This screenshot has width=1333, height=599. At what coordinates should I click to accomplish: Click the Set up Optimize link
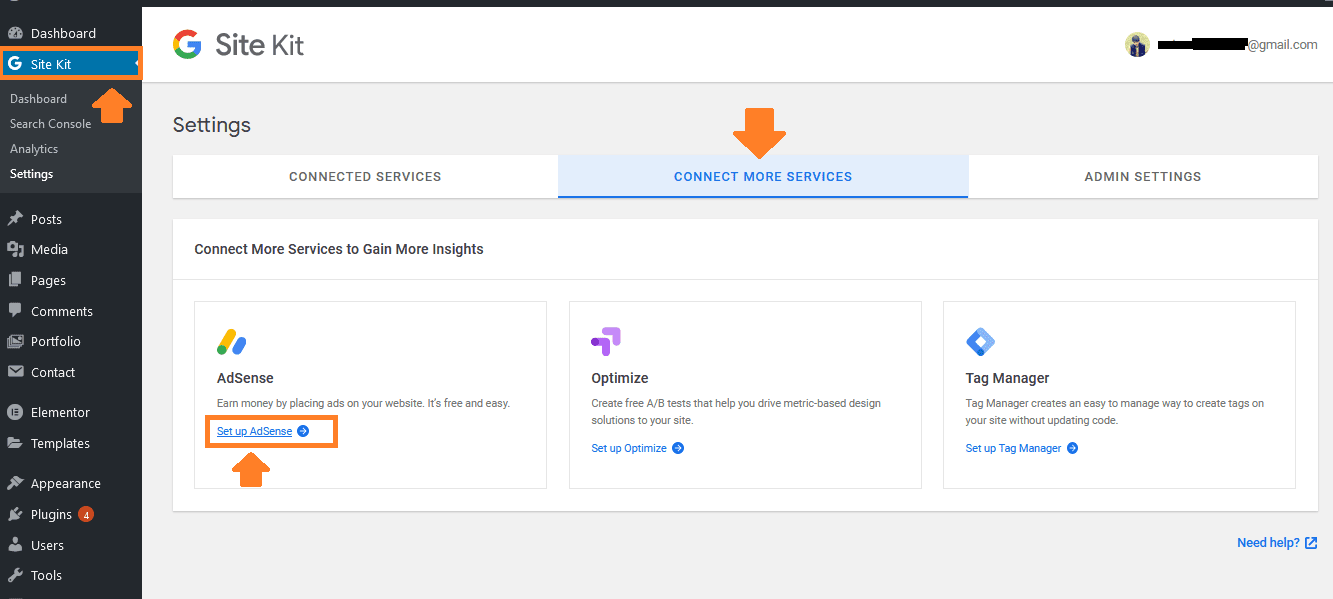[629, 448]
